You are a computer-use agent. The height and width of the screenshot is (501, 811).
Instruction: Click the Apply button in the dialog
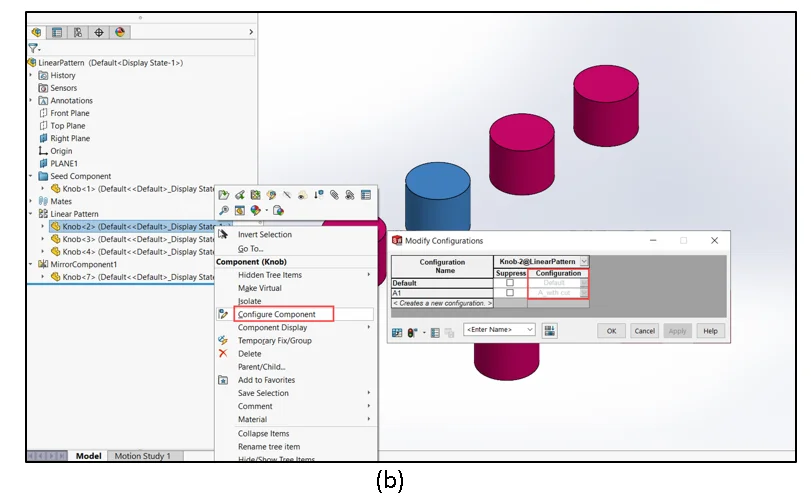point(677,331)
